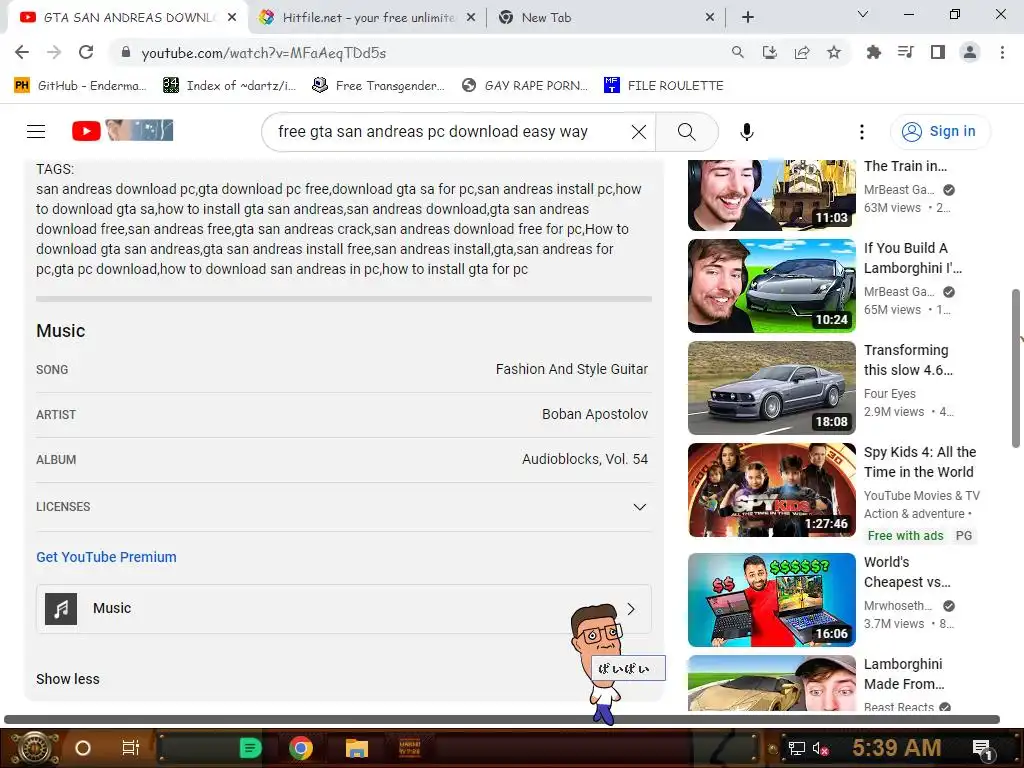Image resolution: width=1024 pixels, height=768 pixels.
Task: Open File Explorer from the taskbar
Action: [357, 748]
